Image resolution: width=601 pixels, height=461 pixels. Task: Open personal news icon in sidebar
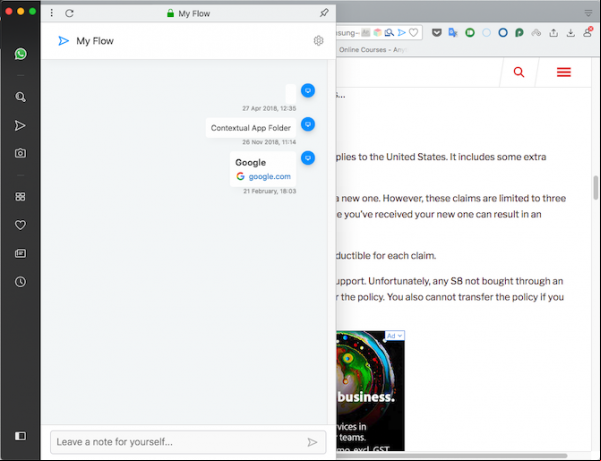(x=20, y=253)
